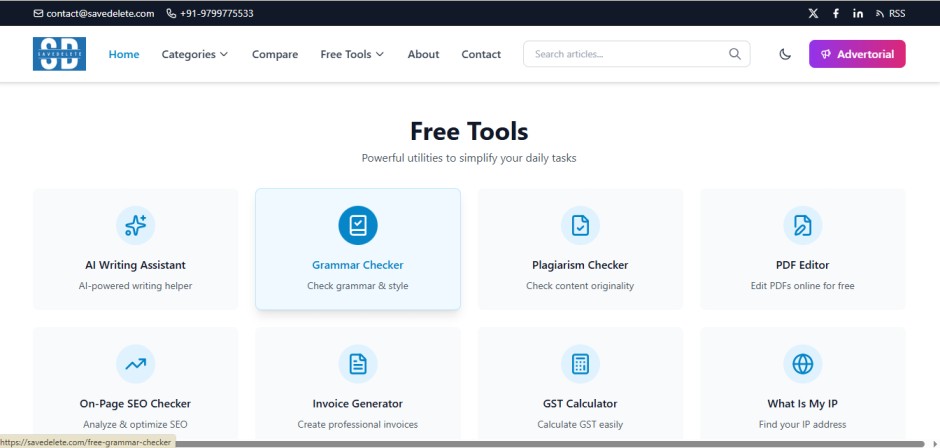
Task: Expand the Categories dropdown menu
Action: point(195,54)
